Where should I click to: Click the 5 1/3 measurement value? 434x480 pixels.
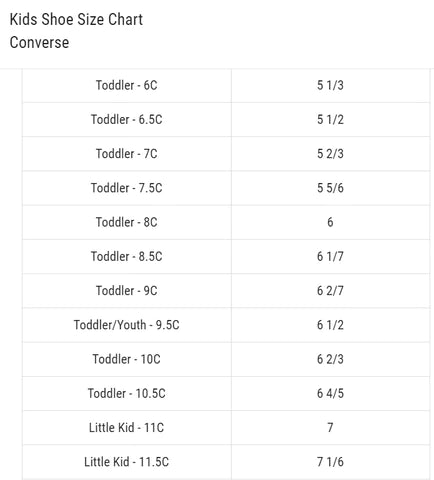tap(330, 85)
